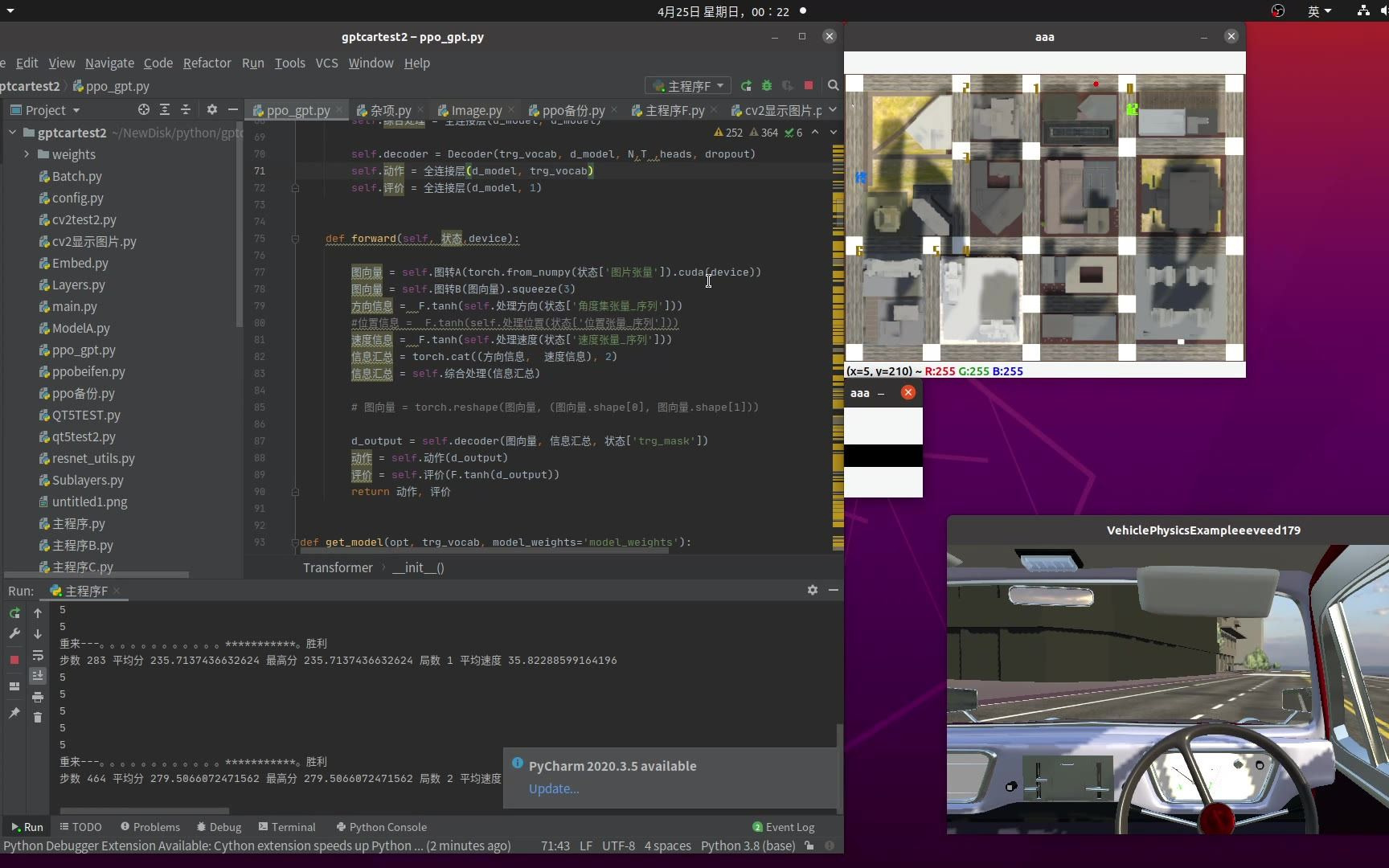
Task: Go up the stack trace in Run panel
Action: pyautogui.click(x=38, y=613)
